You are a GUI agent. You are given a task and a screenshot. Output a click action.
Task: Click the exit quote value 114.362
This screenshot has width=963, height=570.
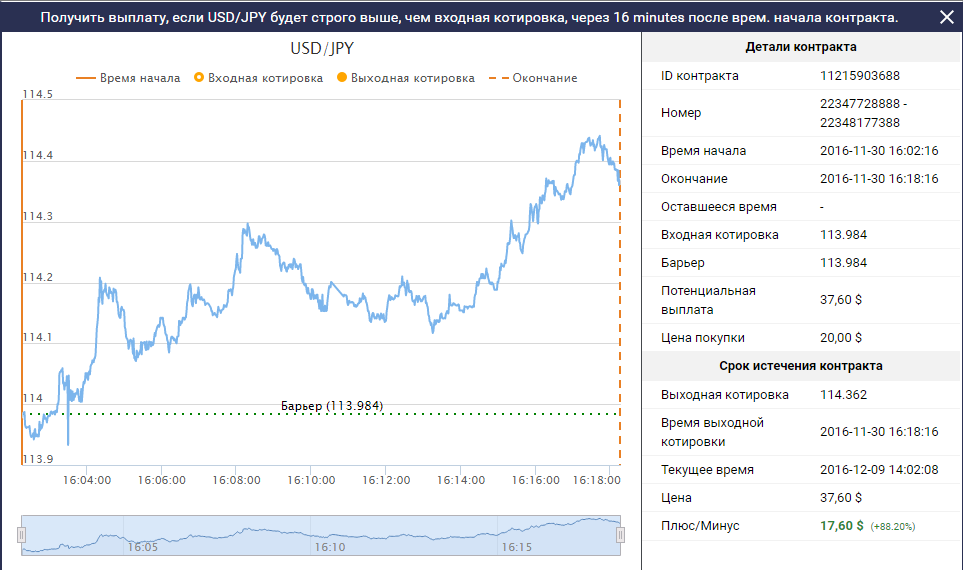843,394
